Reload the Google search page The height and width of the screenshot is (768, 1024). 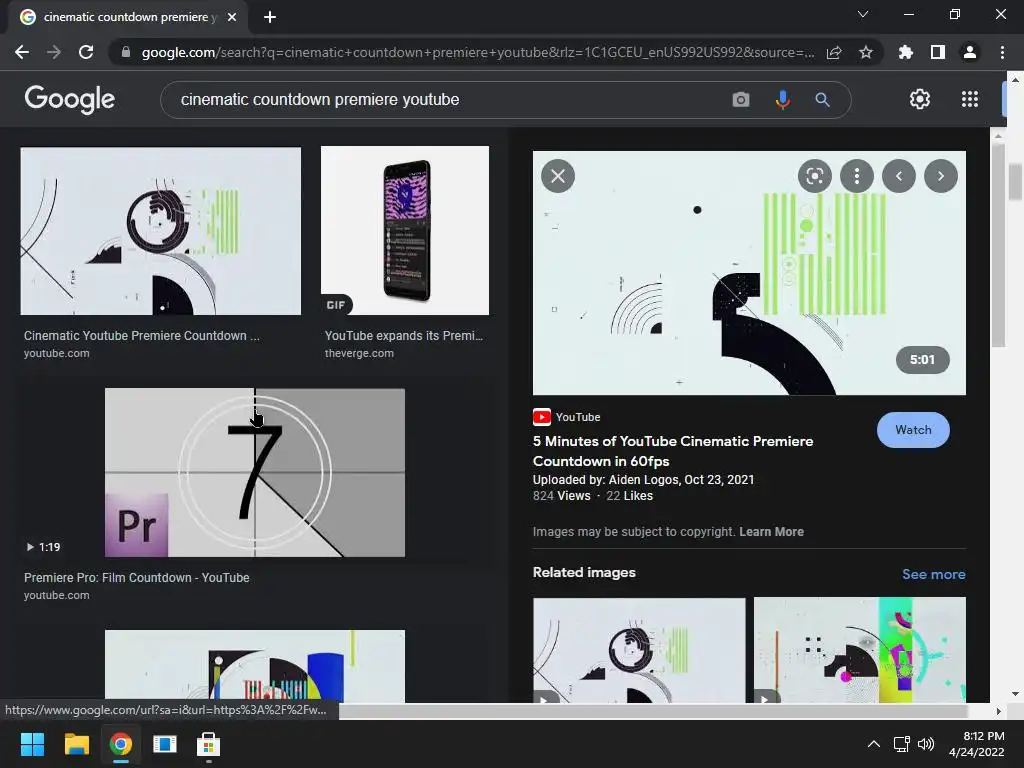point(86,52)
